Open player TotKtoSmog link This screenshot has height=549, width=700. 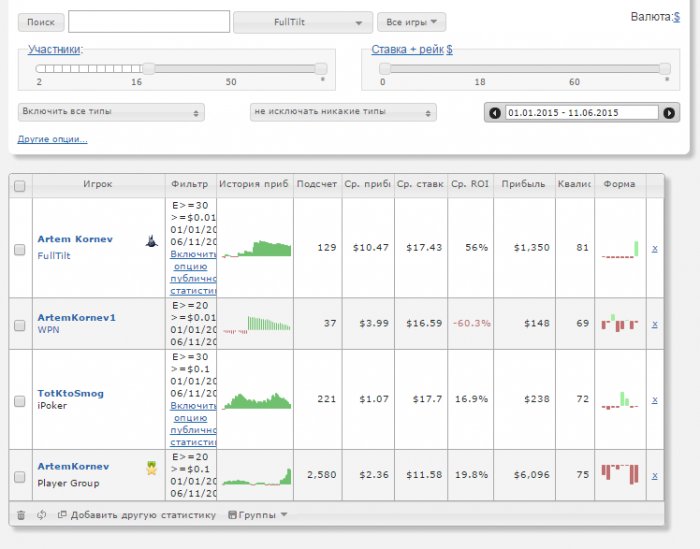(x=71, y=394)
